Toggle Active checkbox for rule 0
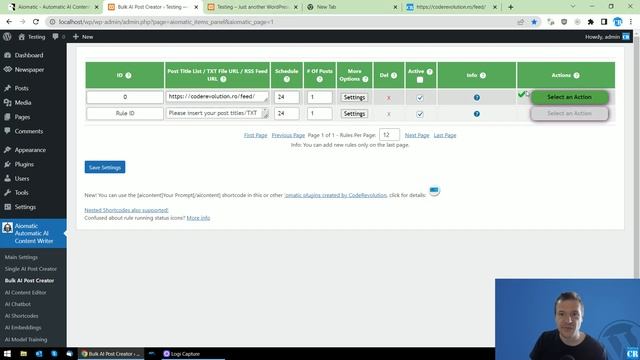The width and height of the screenshot is (640, 360). point(420,98)
